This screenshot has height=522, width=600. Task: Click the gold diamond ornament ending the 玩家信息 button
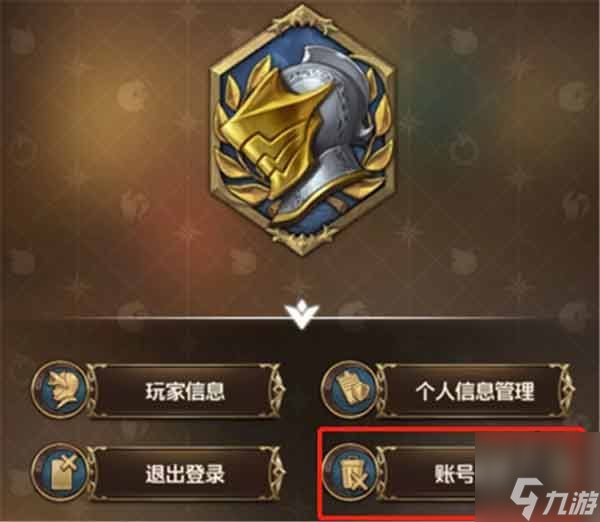[x=277, y=390]
